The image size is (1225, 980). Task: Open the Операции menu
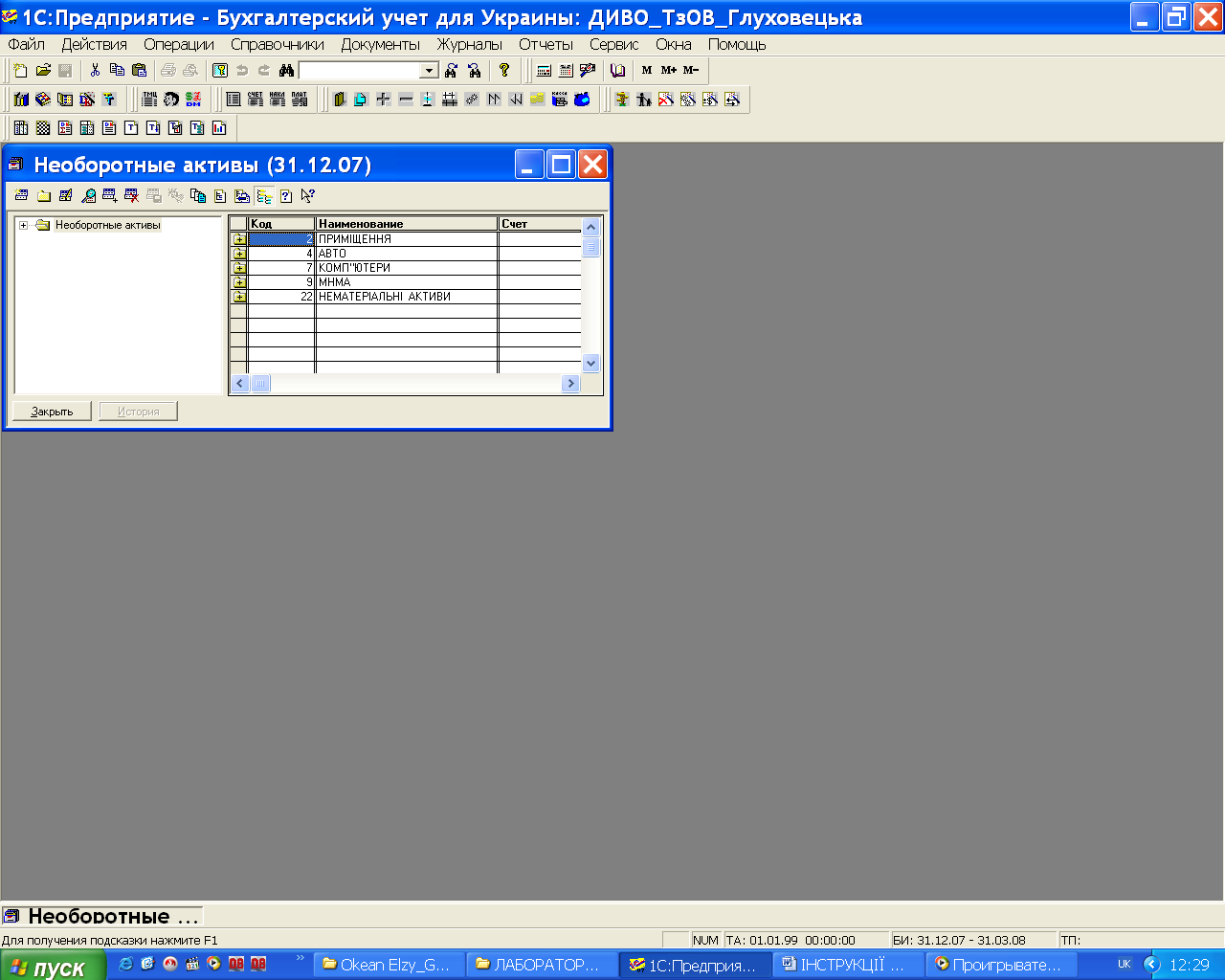point(179,44)
